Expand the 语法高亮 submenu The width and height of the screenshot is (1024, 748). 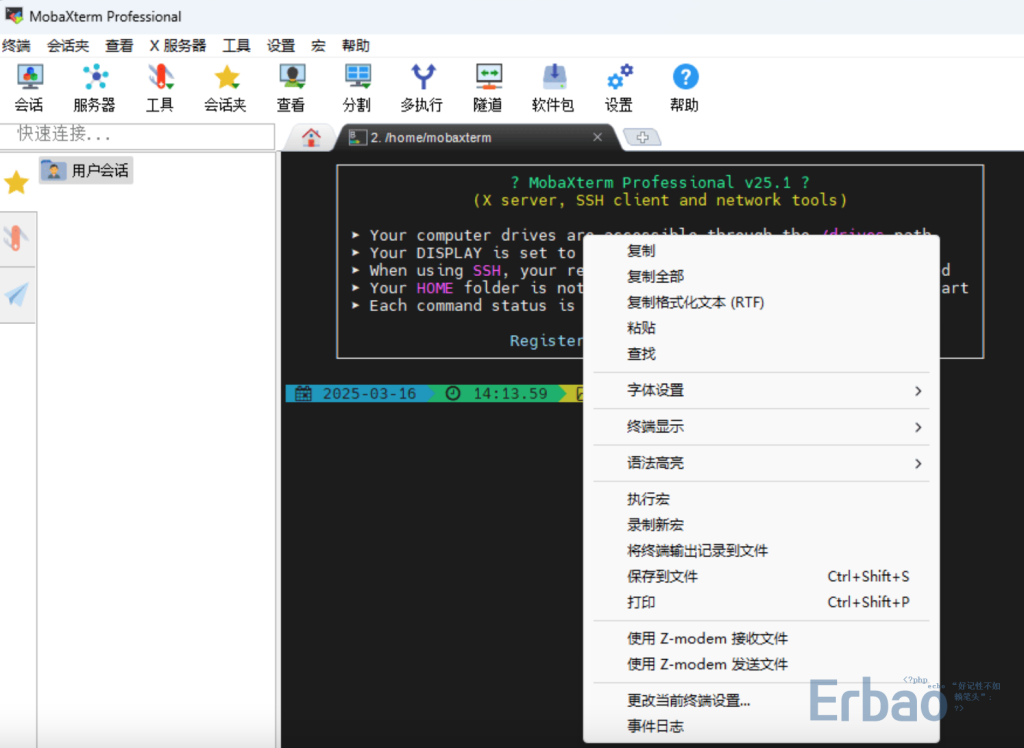point(761,463)
